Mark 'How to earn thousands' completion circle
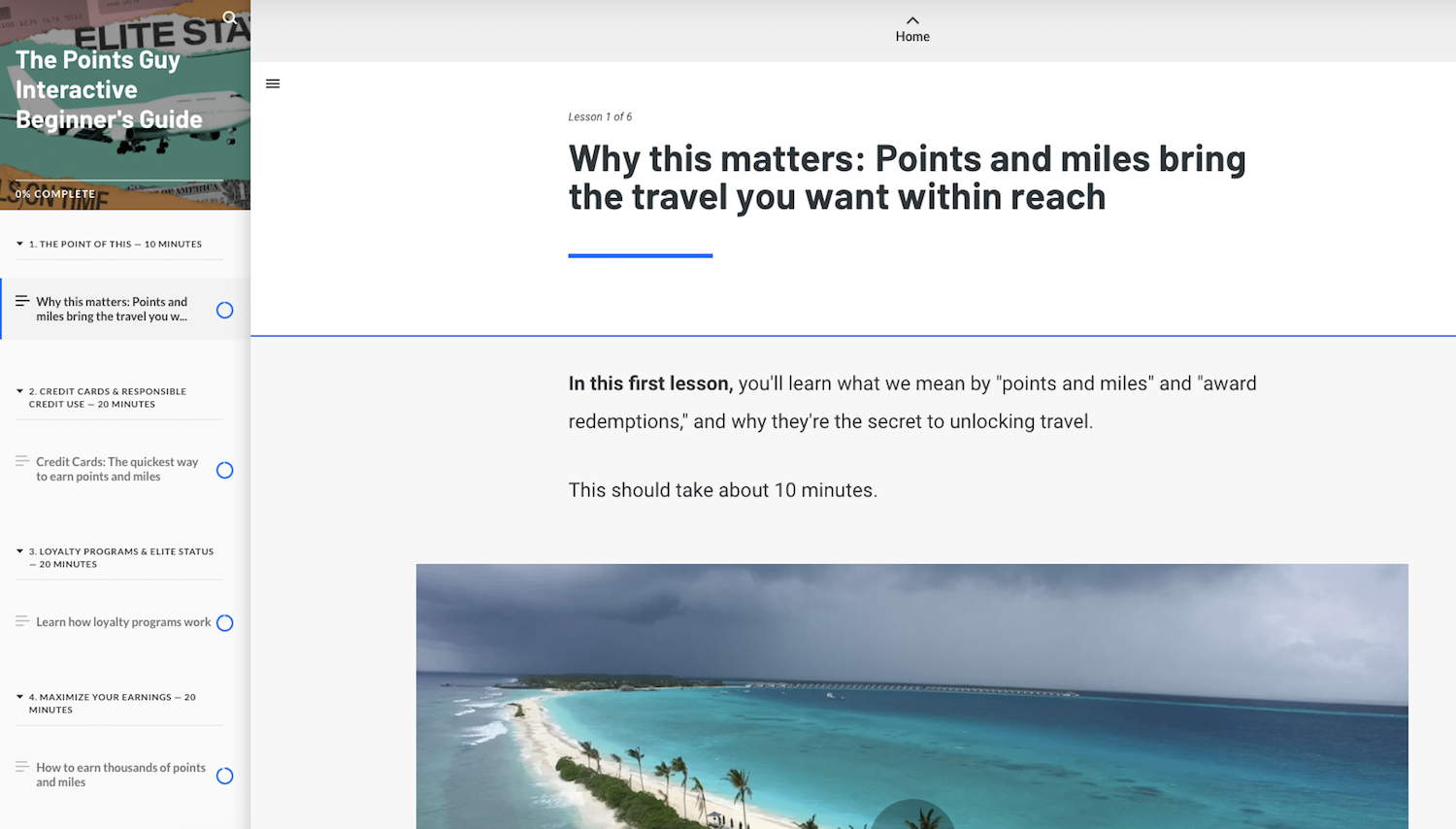 coord(224,776)
